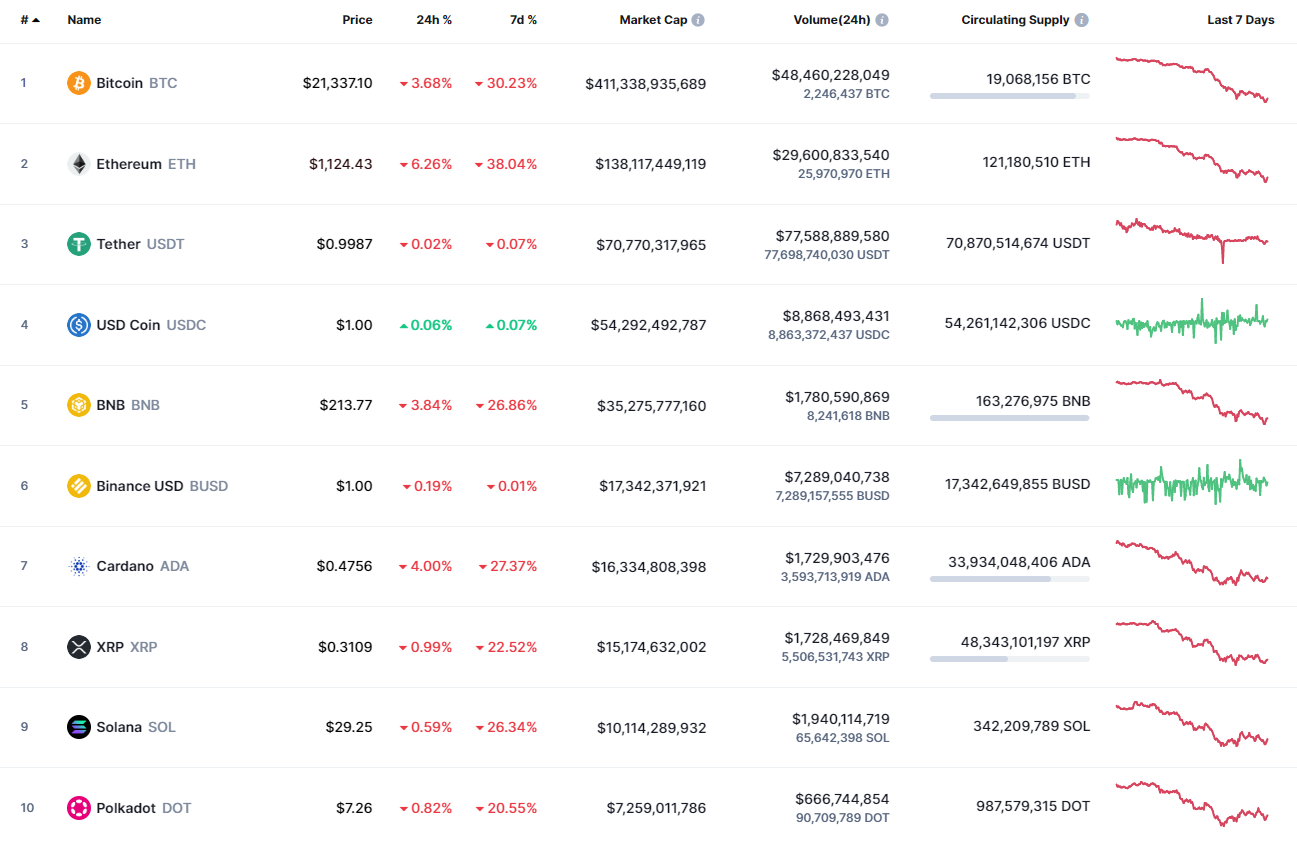The image size is (1297, 841).
Task: Click the Ethereum diamond logo icon
Action: (x=78, y=164)
